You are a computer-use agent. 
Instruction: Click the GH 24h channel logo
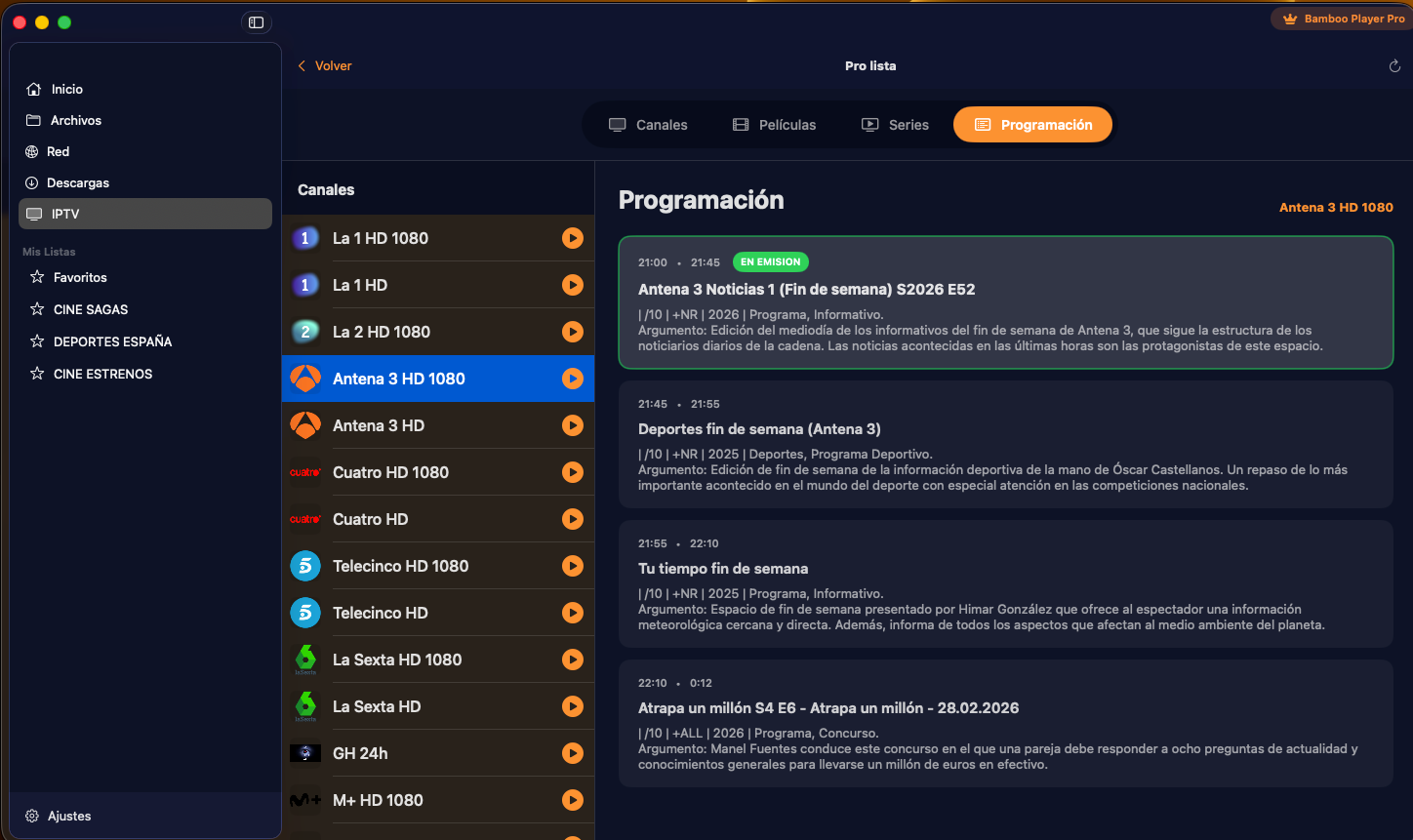(305, 753)
